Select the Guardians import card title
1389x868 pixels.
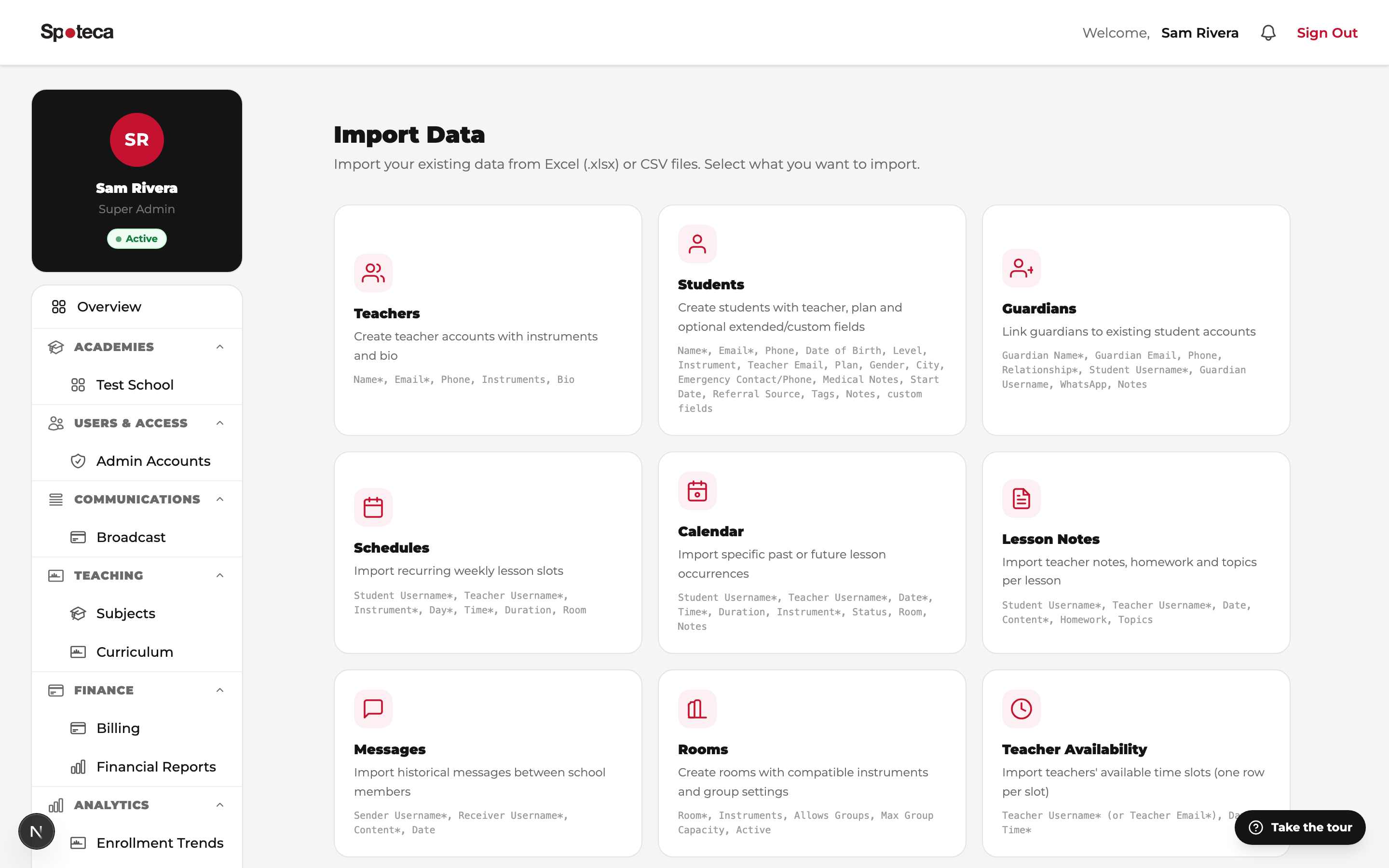1039,309
